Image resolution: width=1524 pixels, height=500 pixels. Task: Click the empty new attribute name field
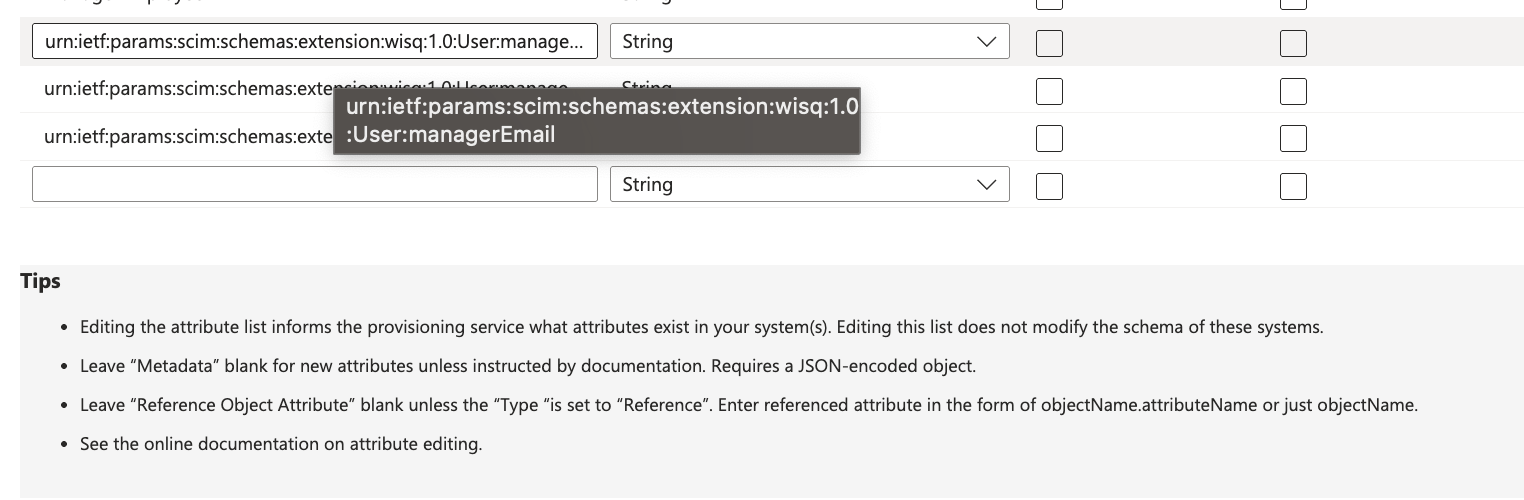[314, 184]
